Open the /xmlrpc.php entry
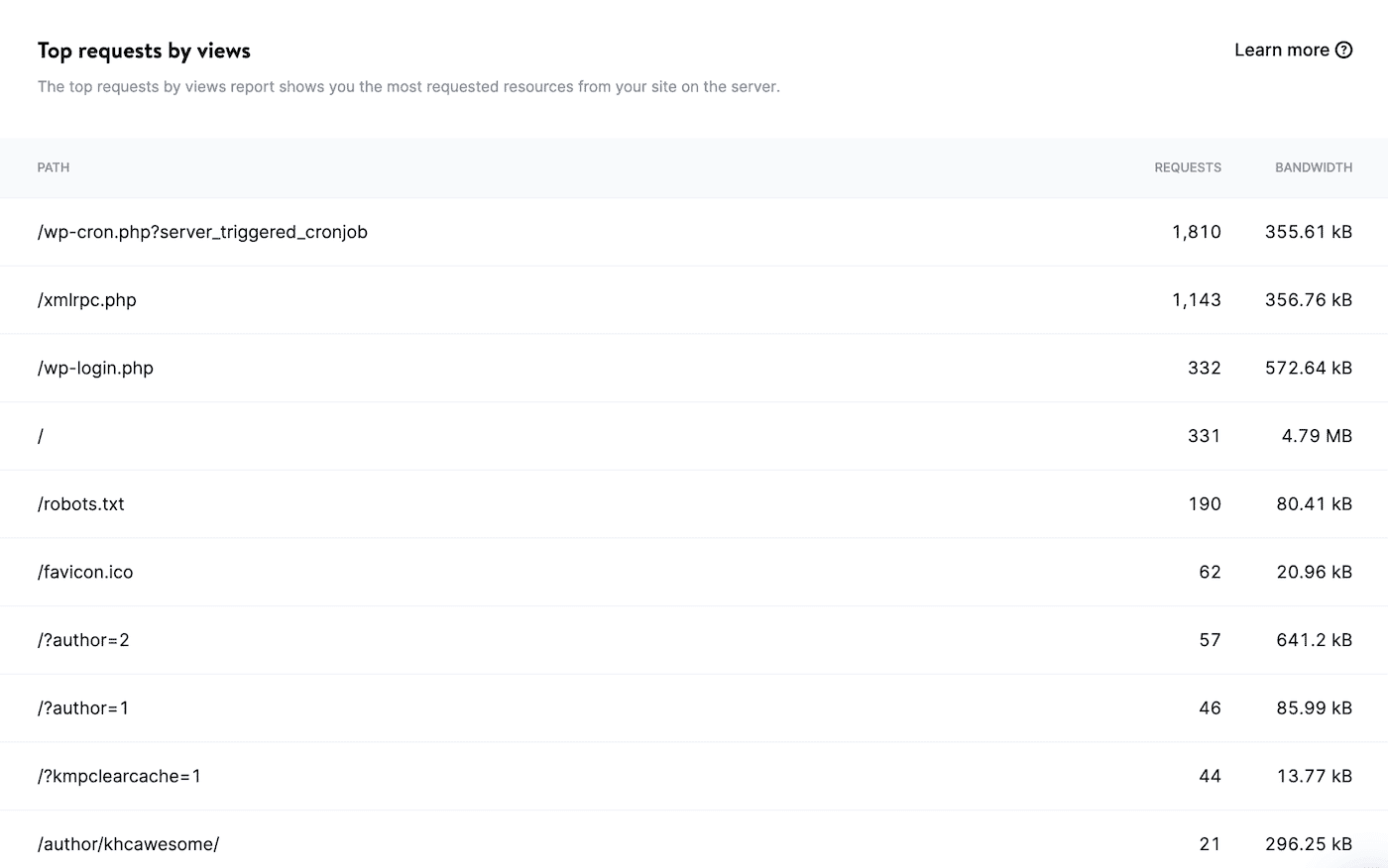 (x=87, y=299)
